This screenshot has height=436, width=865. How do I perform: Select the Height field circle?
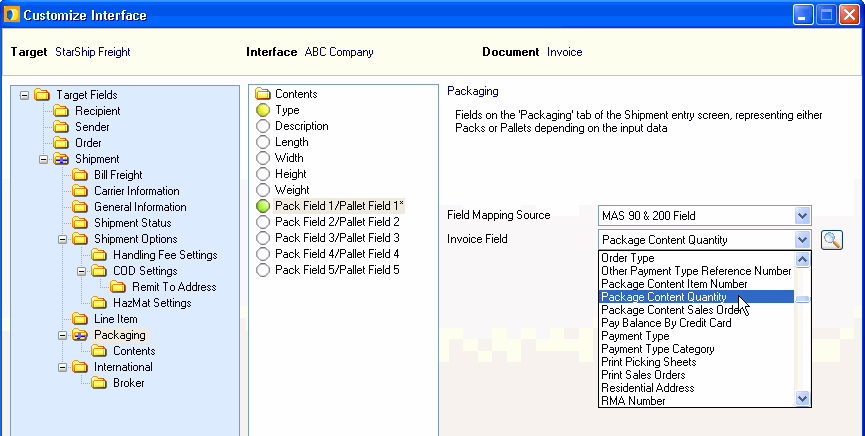click(263, 174)
